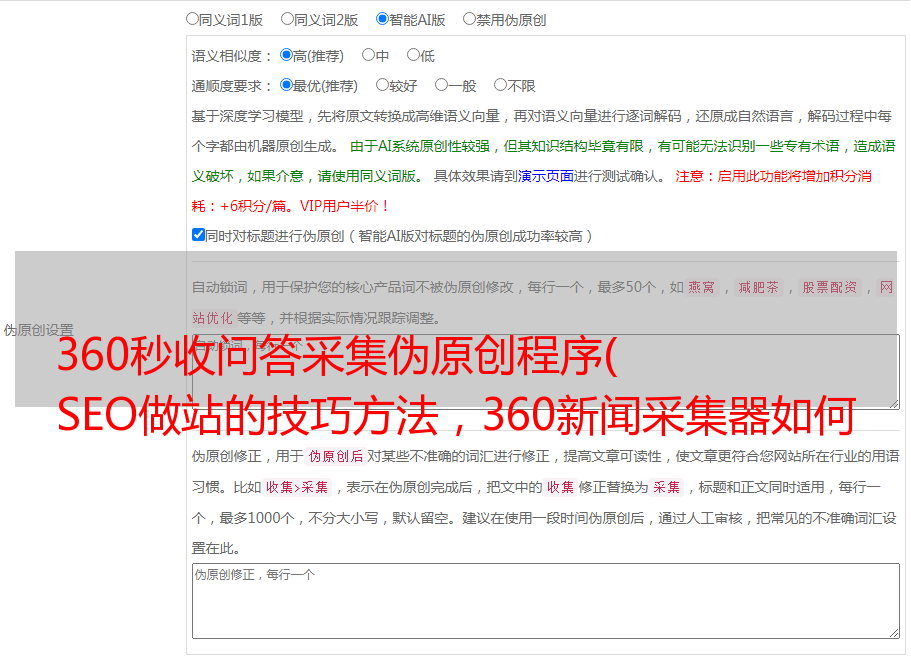Click the 减肥茶 example keyword tag
This screenshot has width=911, height=658.
click(758, 287)
